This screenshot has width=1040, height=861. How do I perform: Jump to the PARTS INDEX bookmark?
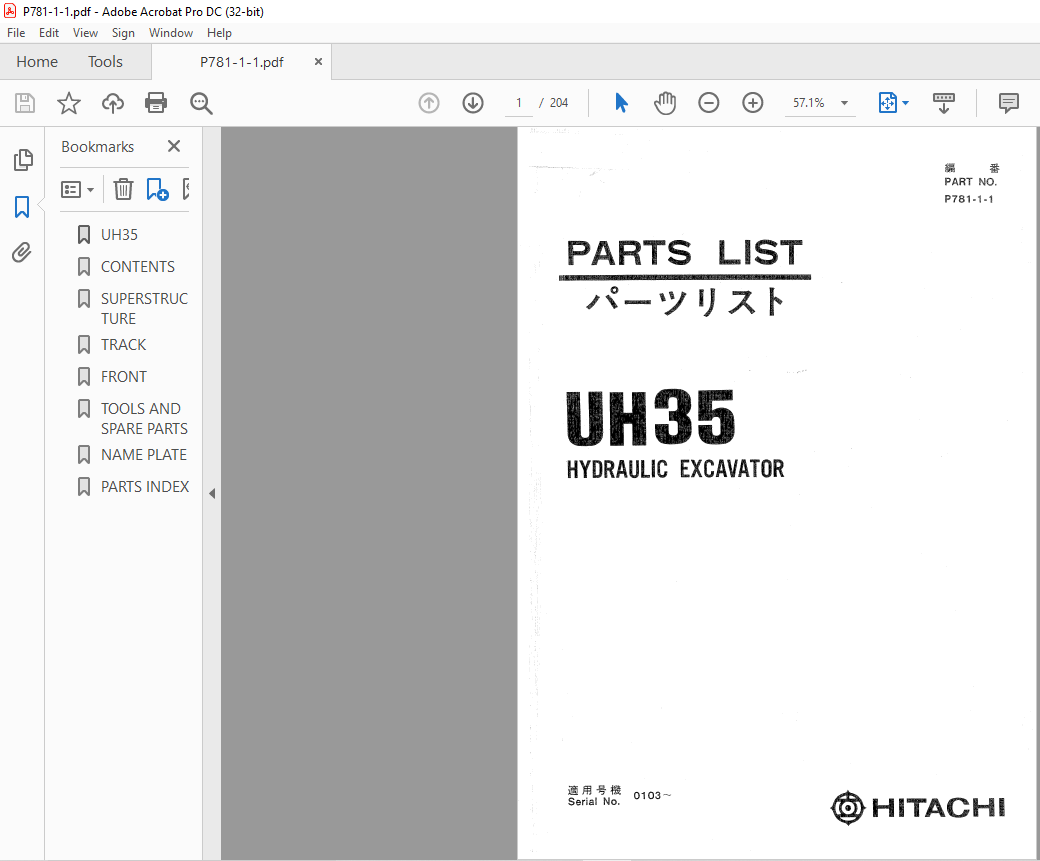click(x=145, y=487)
